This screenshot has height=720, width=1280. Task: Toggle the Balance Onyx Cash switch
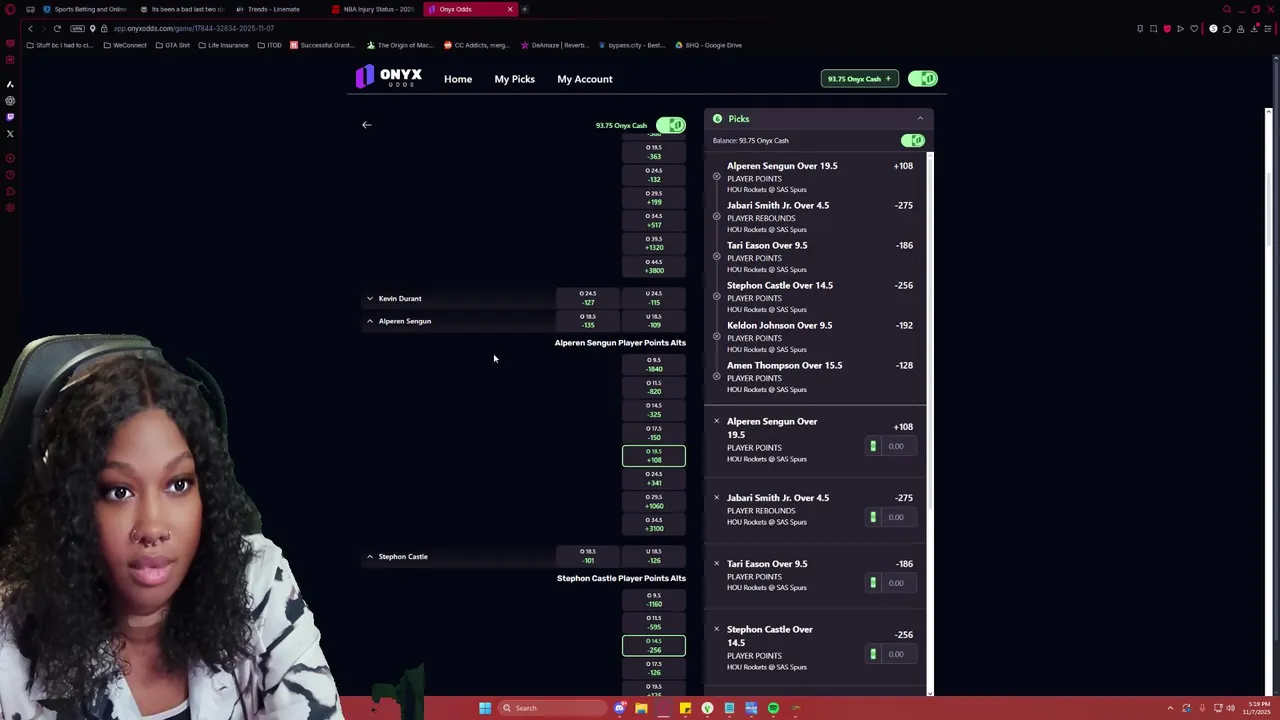pyautogui.click(x=913, y=141)
